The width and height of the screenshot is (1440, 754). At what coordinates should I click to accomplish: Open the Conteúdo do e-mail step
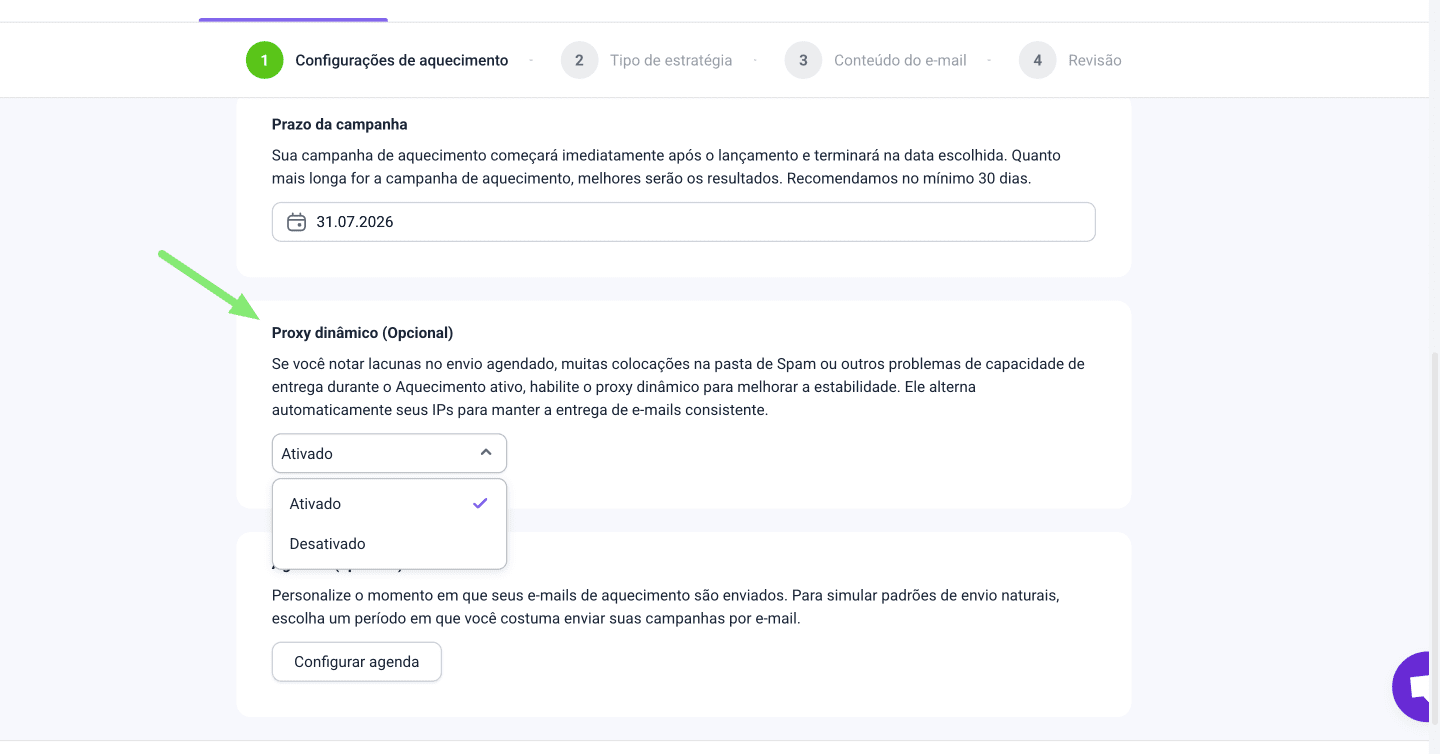tap(900, 60)
